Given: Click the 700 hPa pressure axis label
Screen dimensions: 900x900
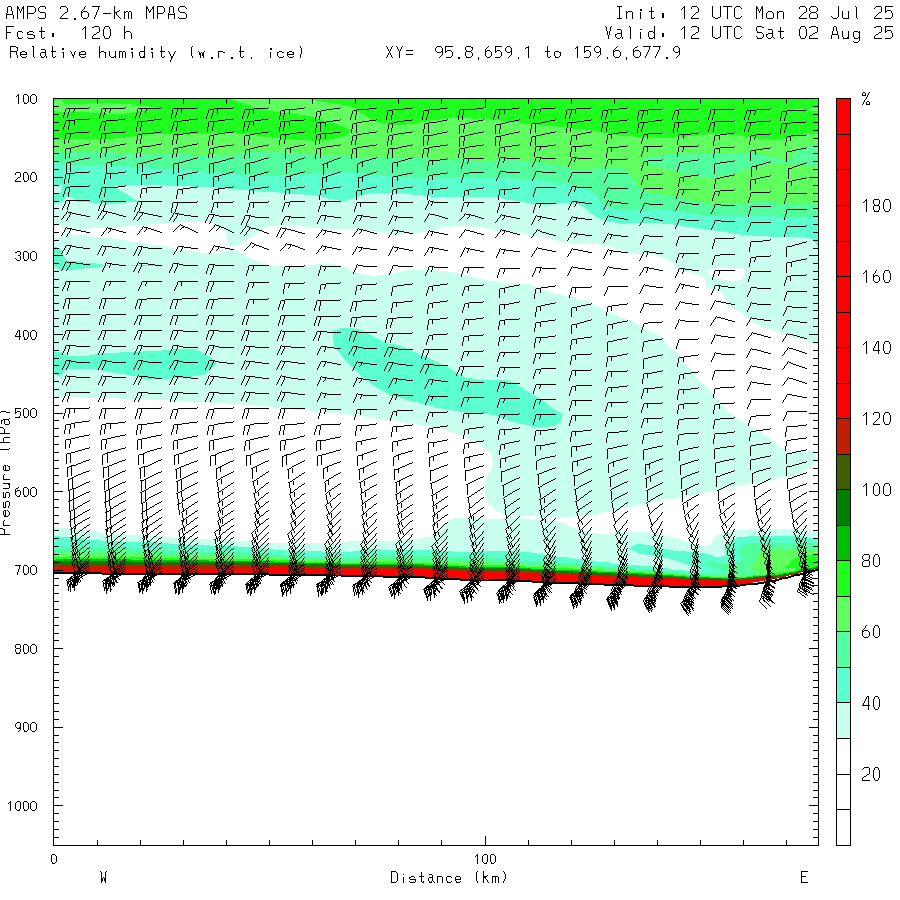Looking at the screenshot, I should point(26,571).
